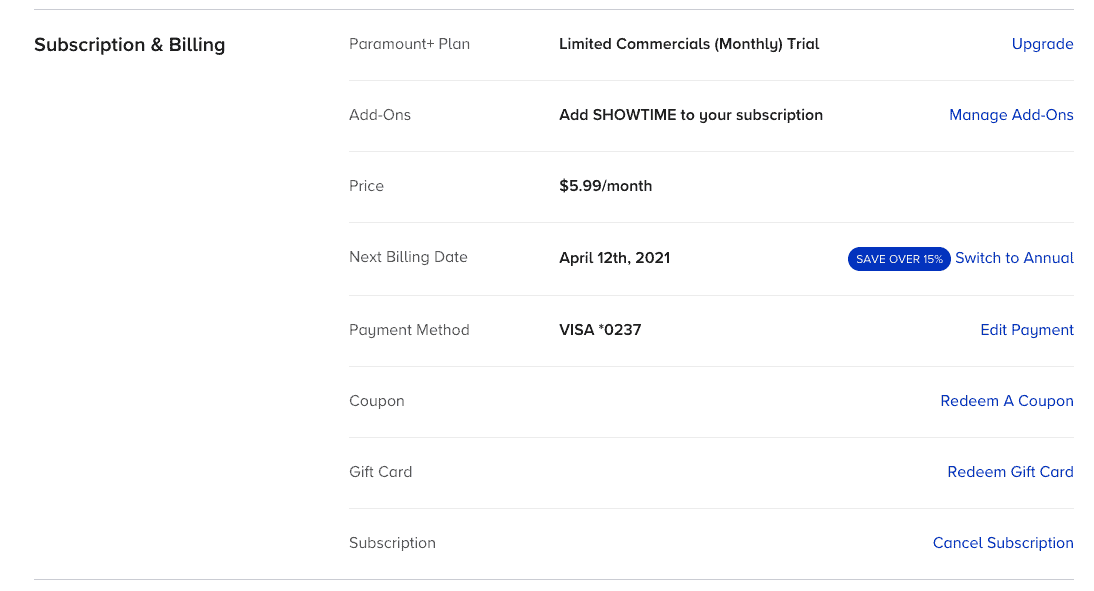Click the VISA *0237 payment entry
Image resolution: width=1094 pixels, height=591 pixels.
[x=600, y=330]
